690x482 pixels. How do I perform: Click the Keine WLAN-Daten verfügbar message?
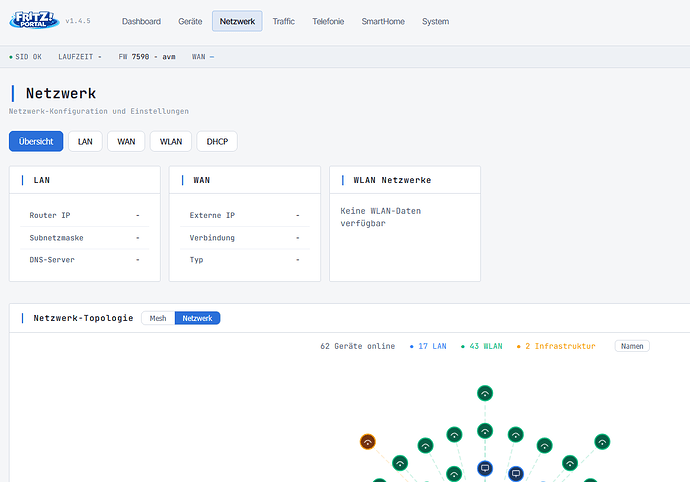point(380,217)
